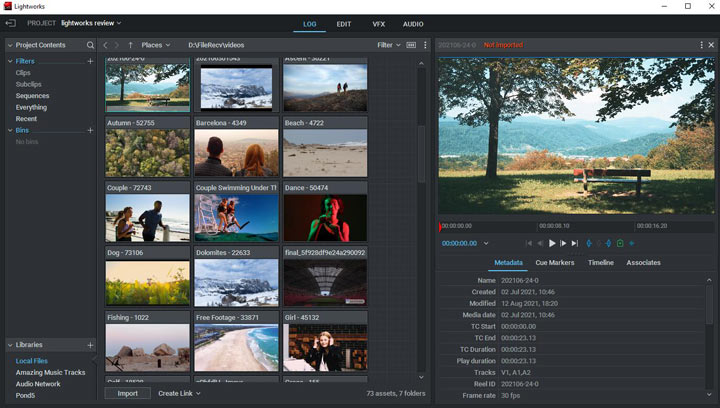Add a new bin with the plus icon
The width and height of the screenshot is (720, 408).
(x=90, y=130)
